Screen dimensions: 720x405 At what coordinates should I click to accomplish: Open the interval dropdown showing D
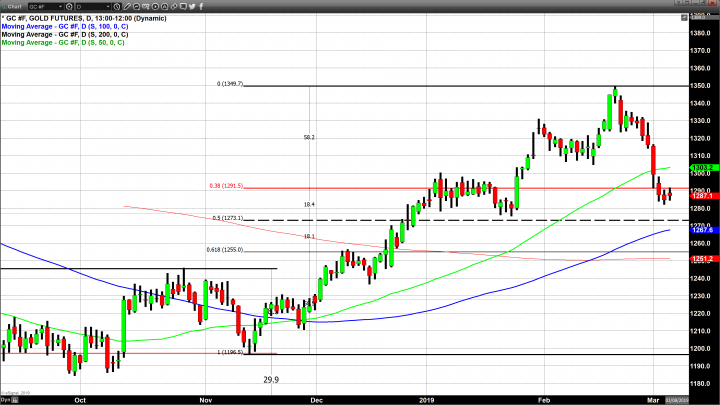click(x=93, y=6)
